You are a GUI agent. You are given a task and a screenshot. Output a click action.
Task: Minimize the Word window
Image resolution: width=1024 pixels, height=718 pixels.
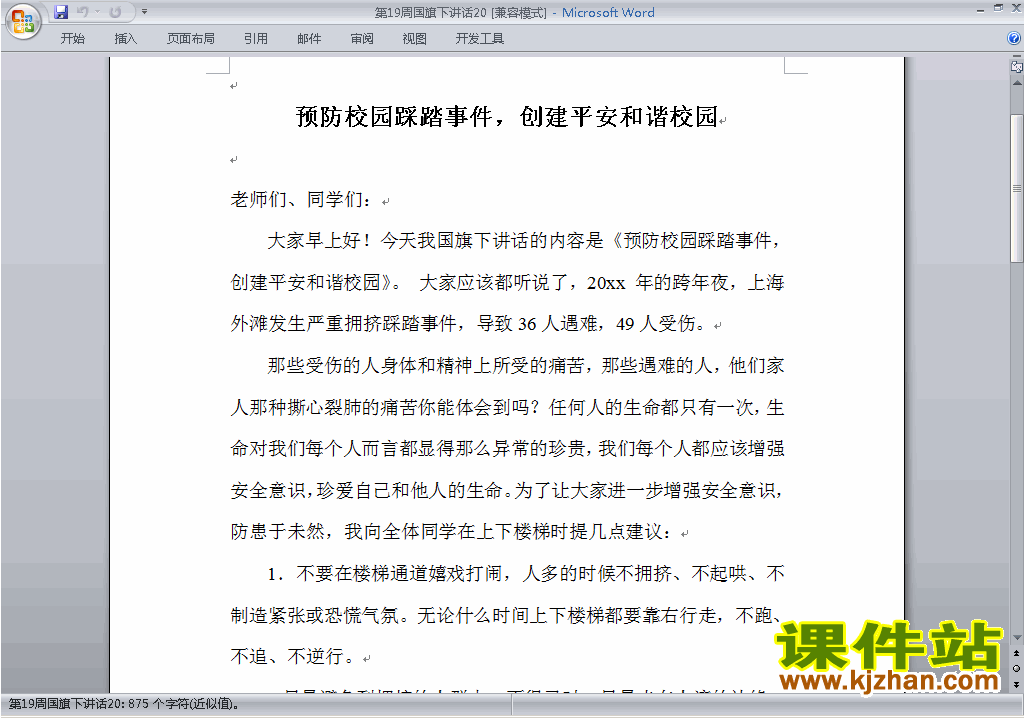[980, 8]
